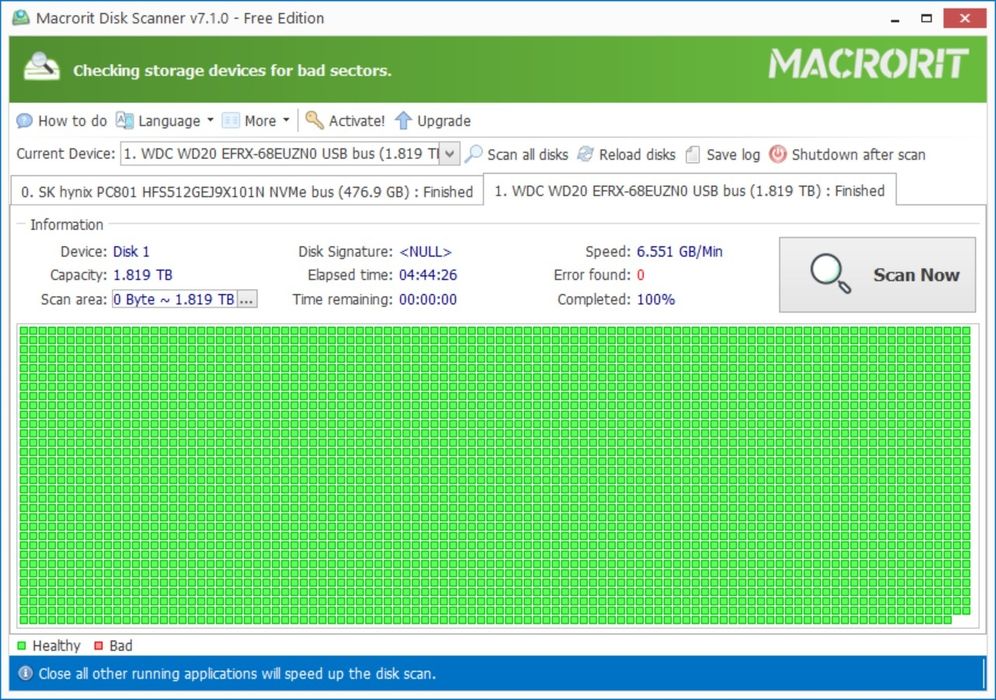Screen dimensions: 996x700
Task: Click the disk scanner banner icon
Action: [41, 67]
